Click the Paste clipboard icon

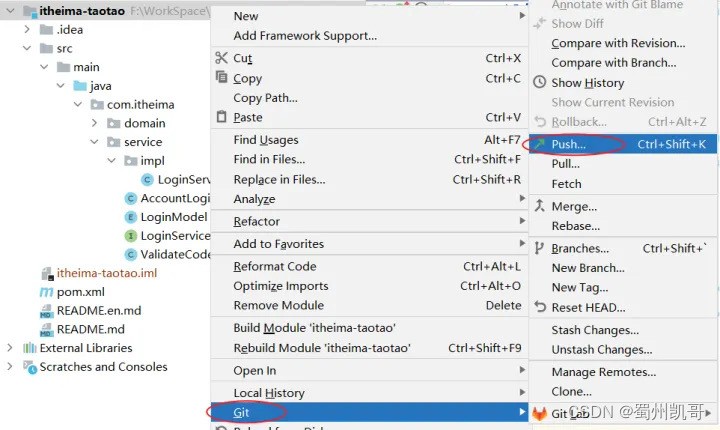pos(221,117)
